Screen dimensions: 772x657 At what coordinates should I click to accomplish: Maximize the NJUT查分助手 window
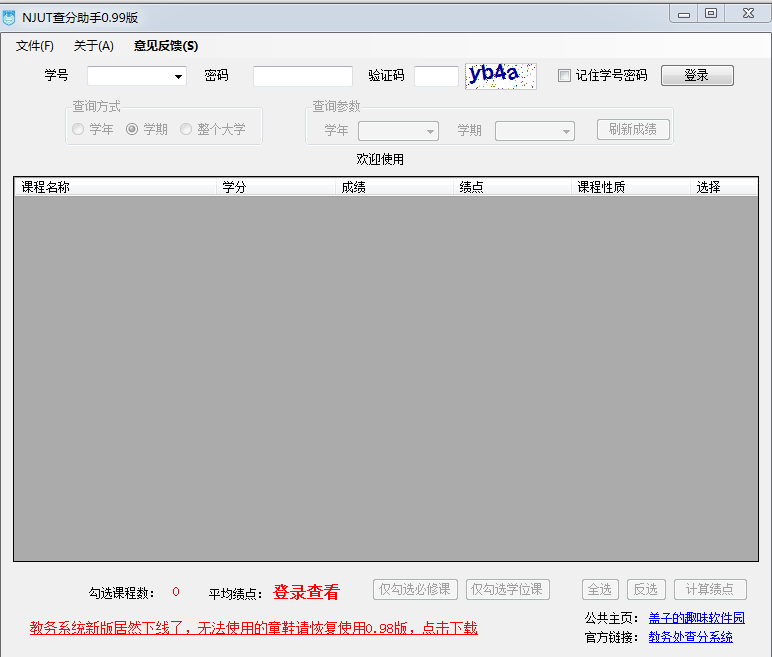[711, 14]
